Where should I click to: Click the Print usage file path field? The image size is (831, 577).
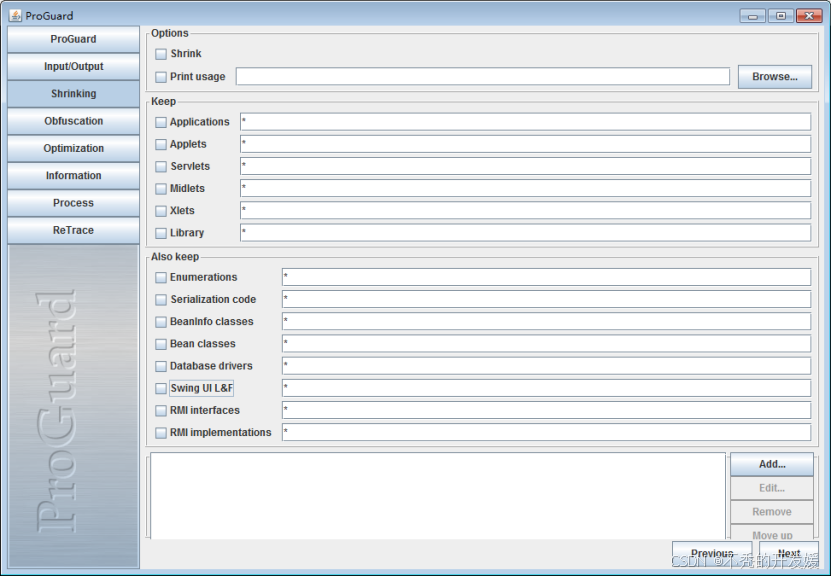[x=483, y=76]
